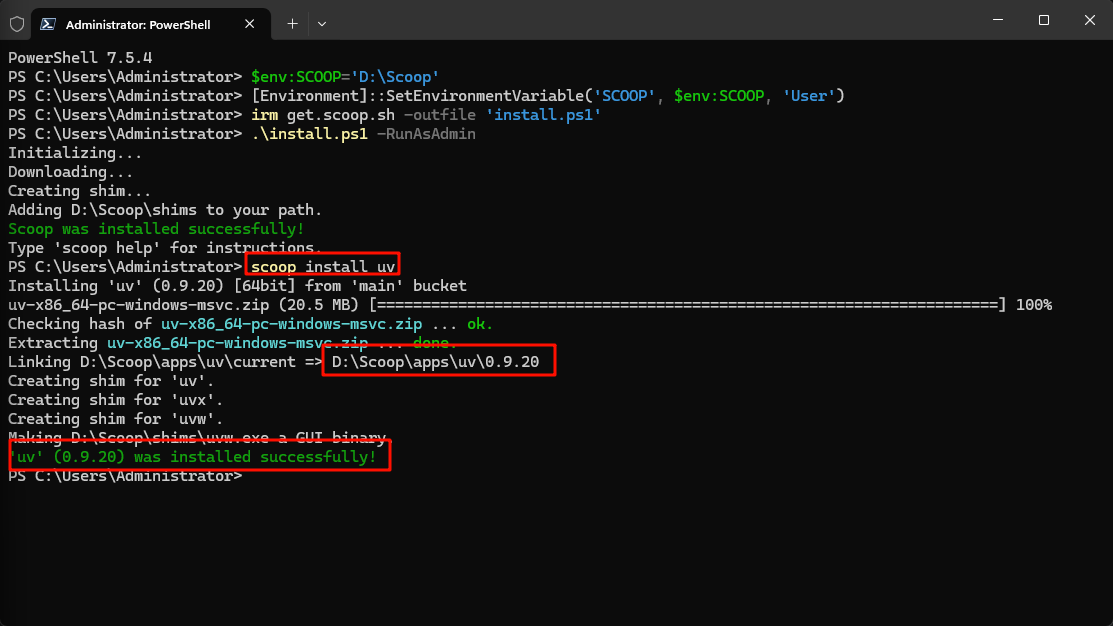Select the Administrator: PowerShell tab
1113x626 pixels.
click(138, 23)
